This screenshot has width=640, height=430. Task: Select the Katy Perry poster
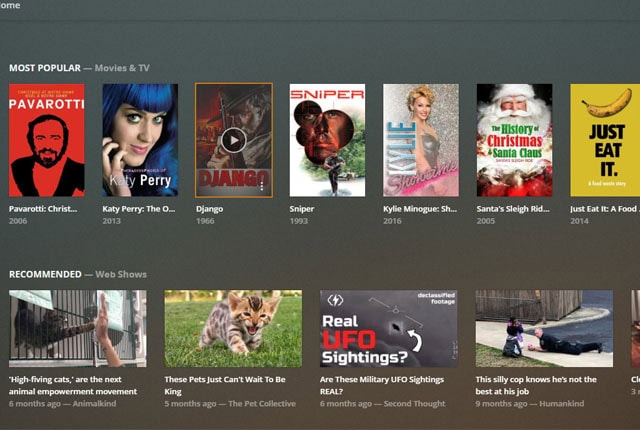click(140, 140)
